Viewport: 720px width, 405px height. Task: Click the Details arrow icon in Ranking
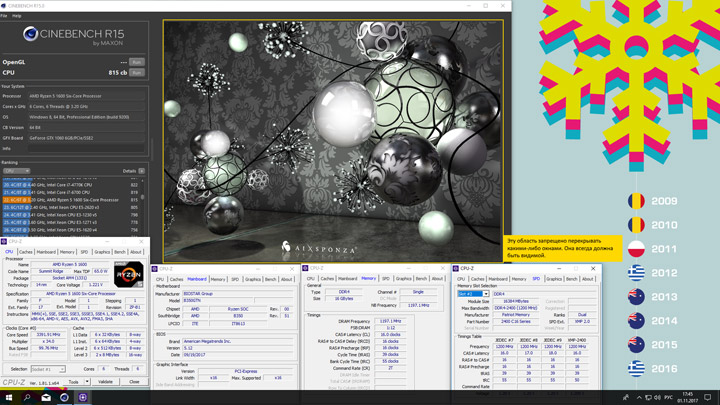click(x=141, y=171)
